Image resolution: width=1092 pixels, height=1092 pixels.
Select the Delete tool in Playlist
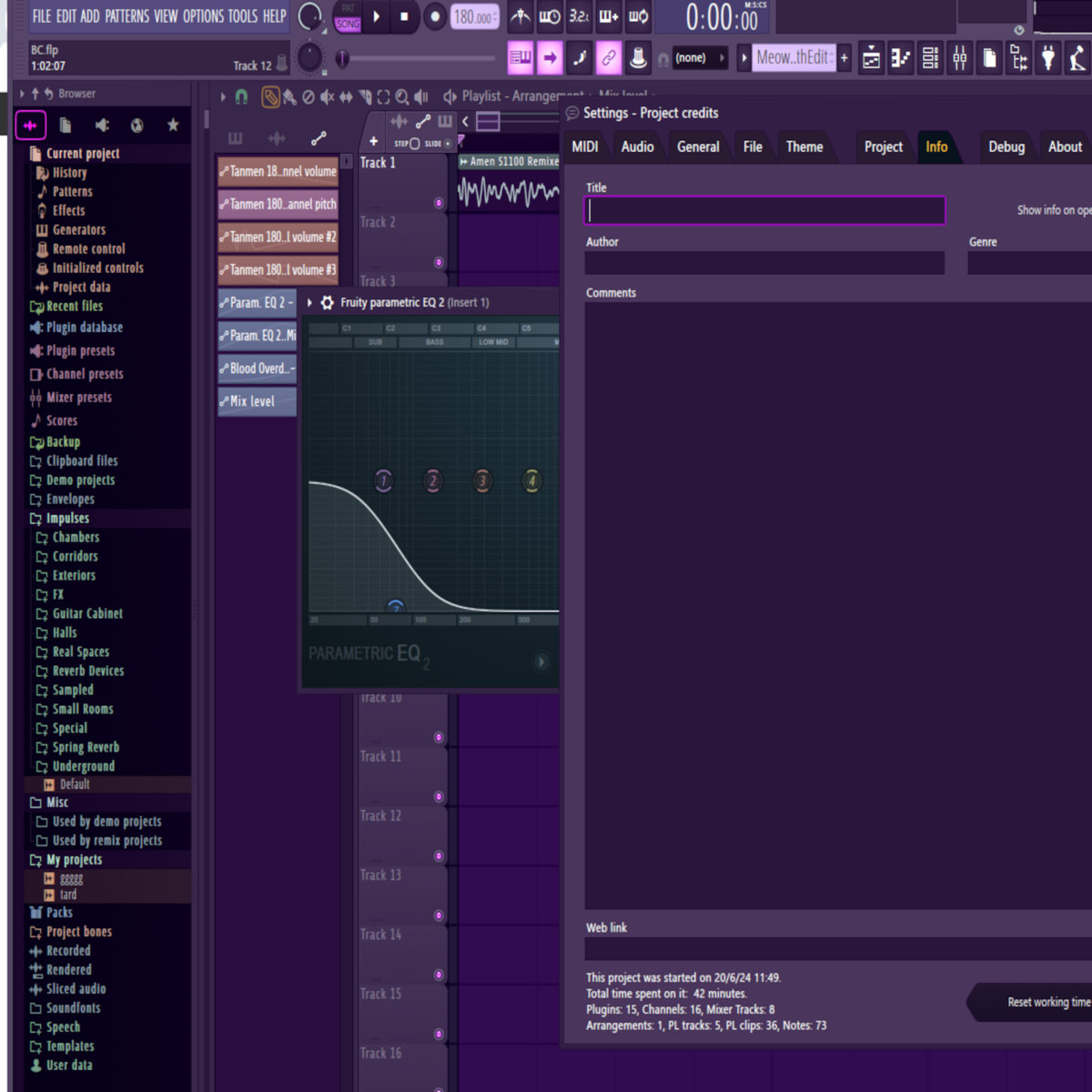coord(308,96)
